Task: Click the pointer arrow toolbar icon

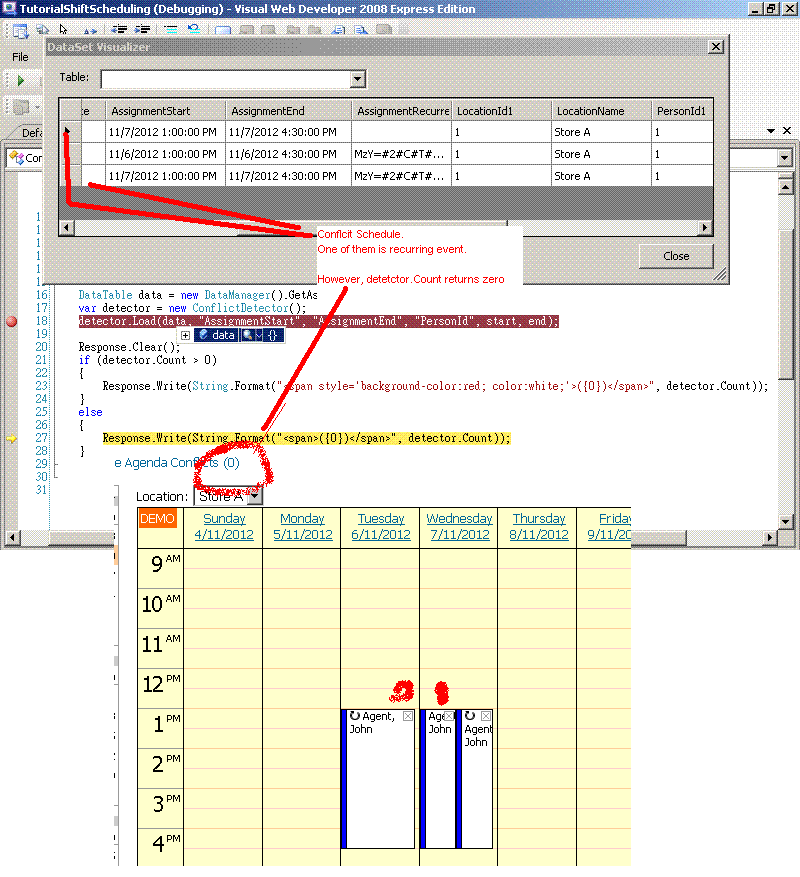Action: (63, 29)
